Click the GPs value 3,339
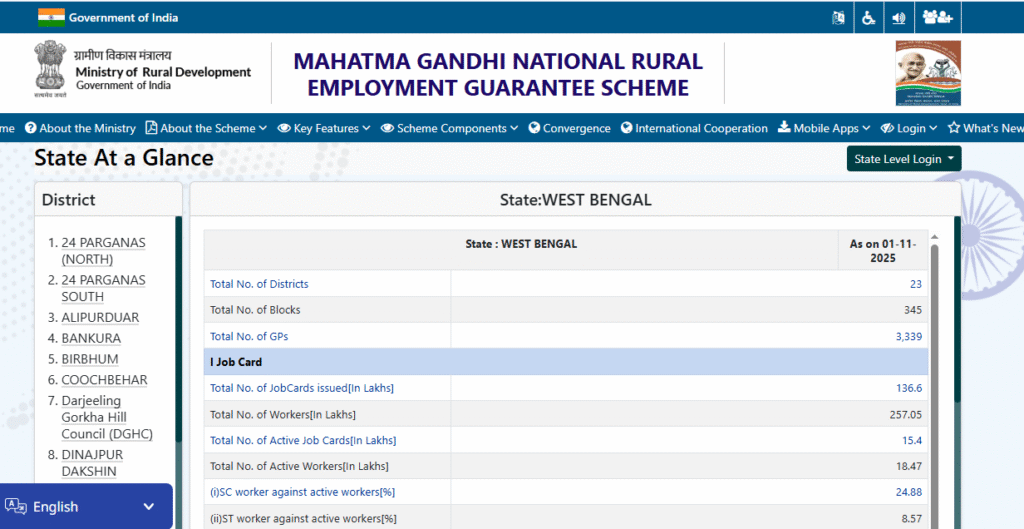The width and height of the screenshot is (1024, 529). pos(908,336)
